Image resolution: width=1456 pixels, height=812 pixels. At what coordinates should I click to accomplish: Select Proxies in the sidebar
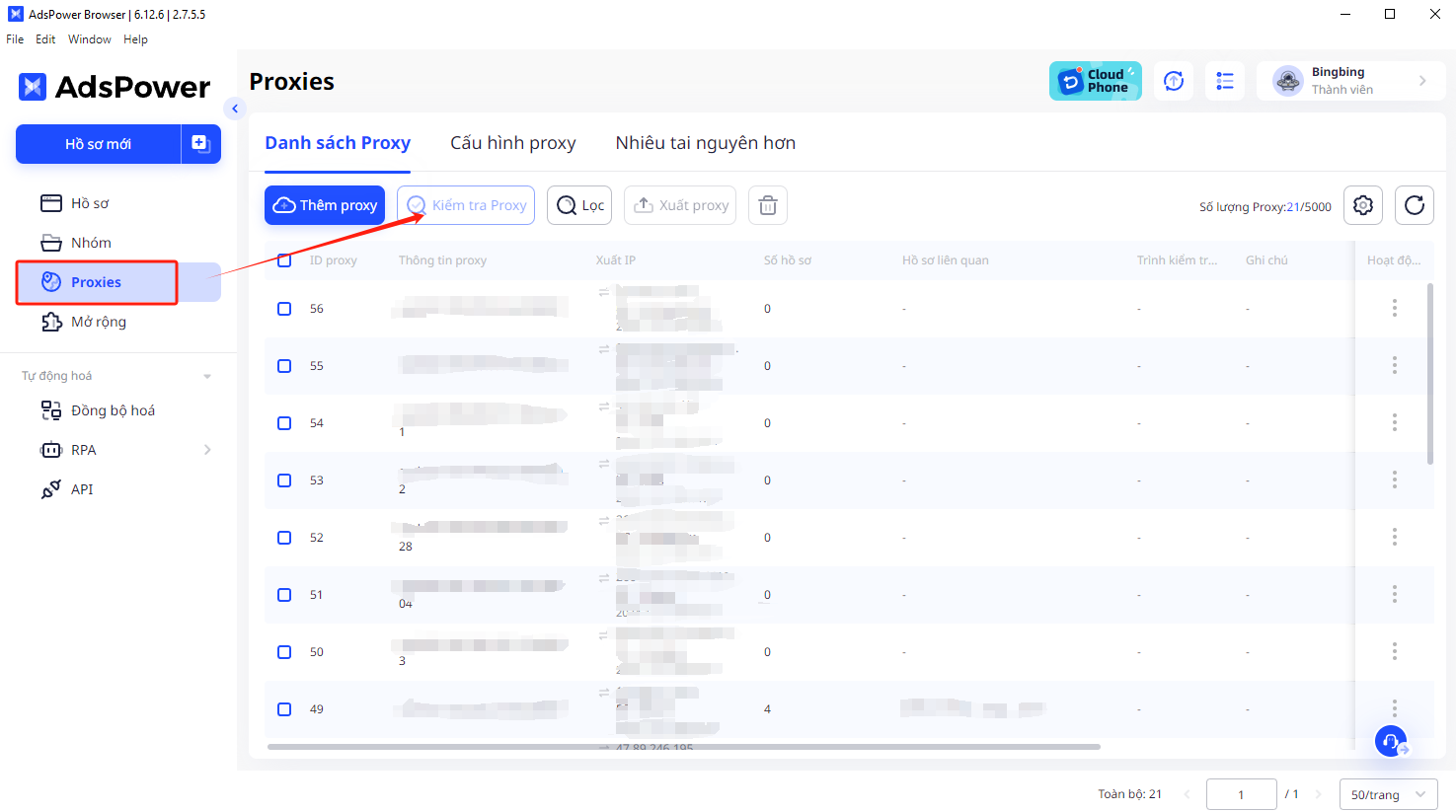(x=118, y=282)
